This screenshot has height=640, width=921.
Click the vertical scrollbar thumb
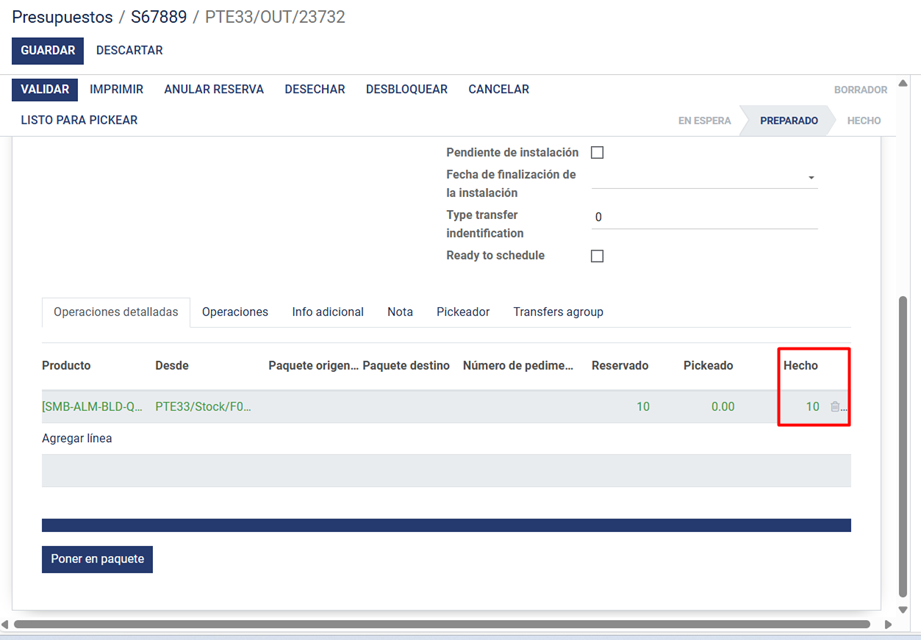(x=903, y=446)
